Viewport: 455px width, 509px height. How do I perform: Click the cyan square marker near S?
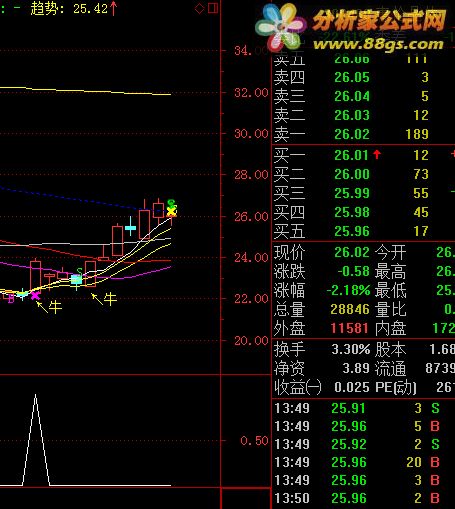coord(77,280)
